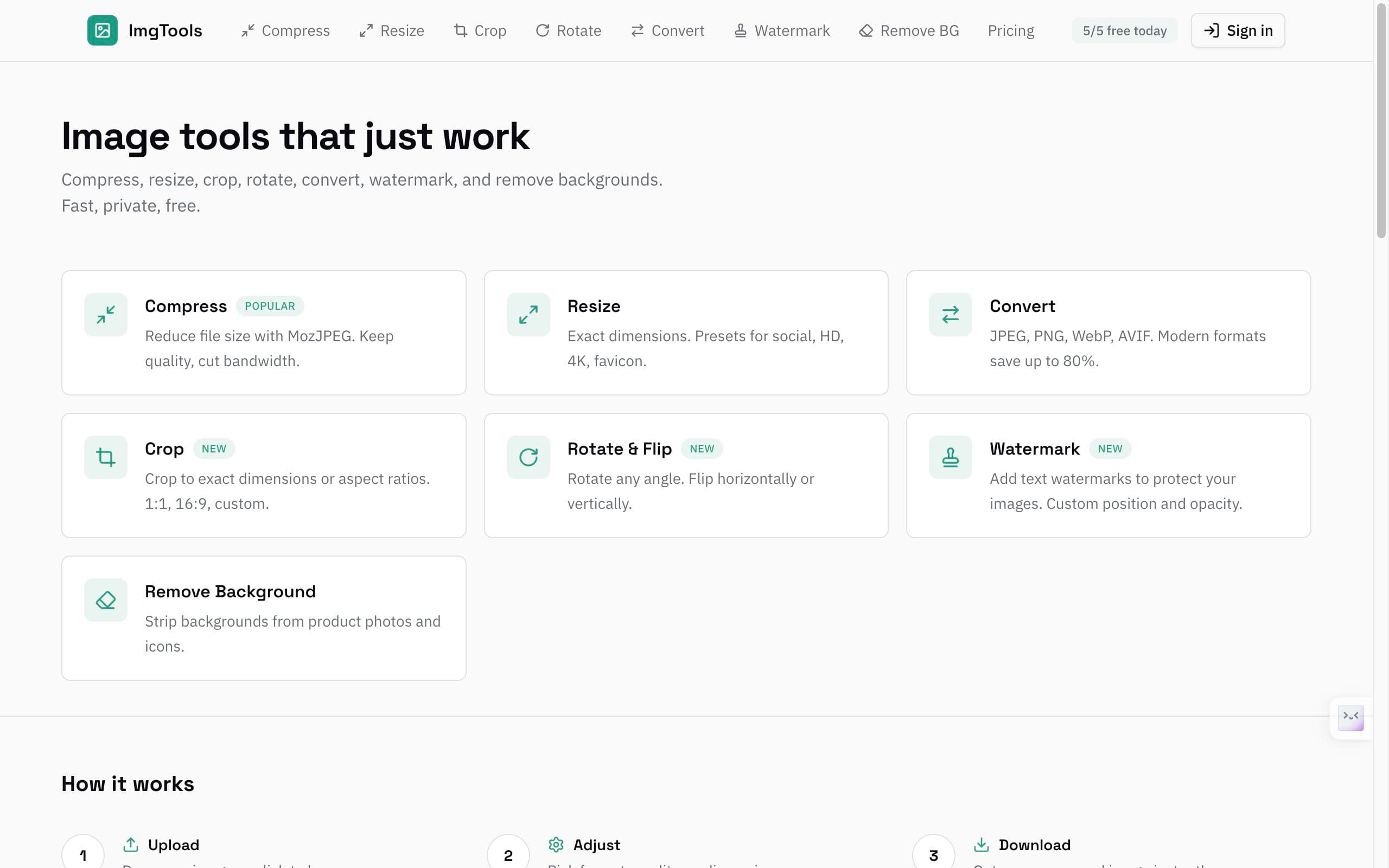The height and width of the screenshot is (868, 1389).
Task: Open the Remove Background card title
Action: [230, 591]
